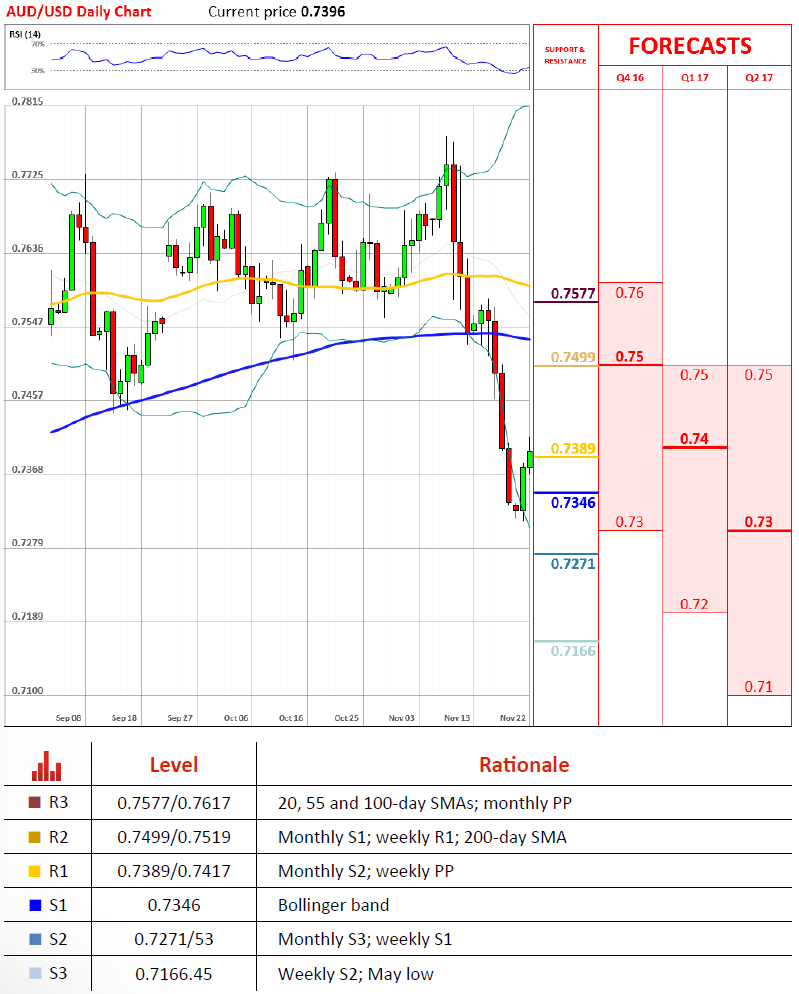Click the 0.7271 support level label
The width and height of the screenshot is (799, 994).
click(573, 564)
